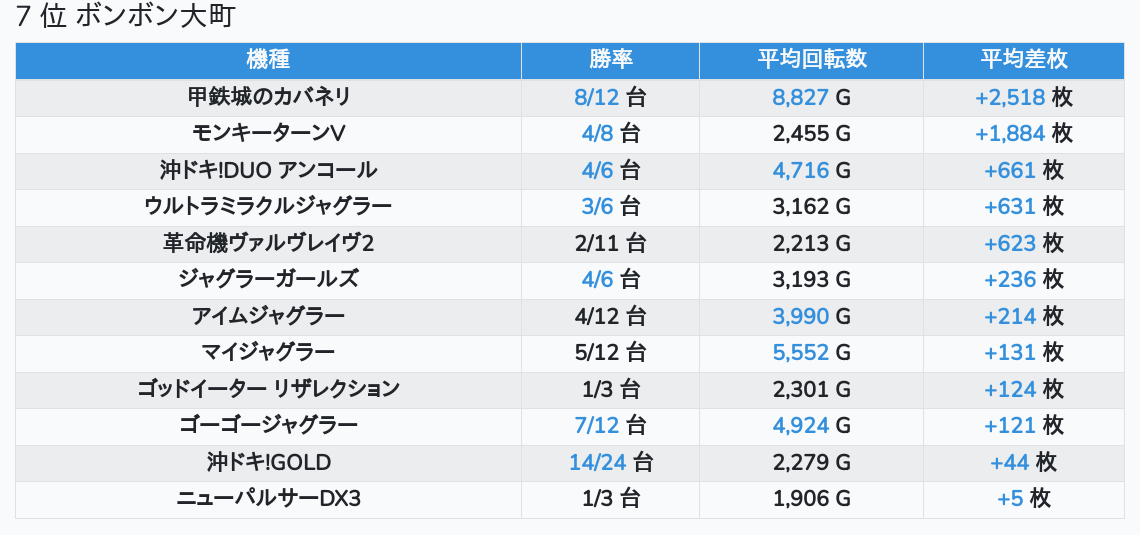
Task: Click the モンキーターンV machine name
Action: pos(268,133)
